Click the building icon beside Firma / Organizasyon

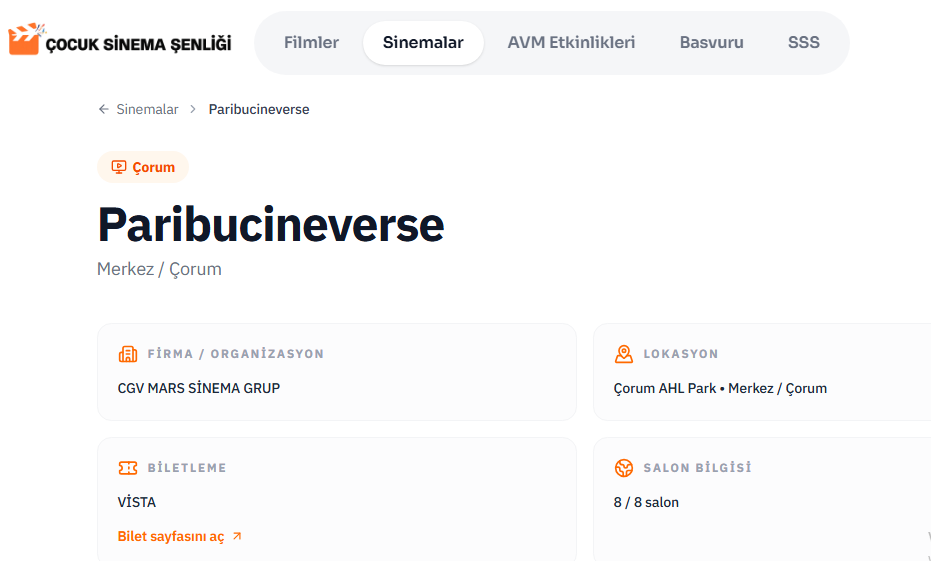click(128, 354)
